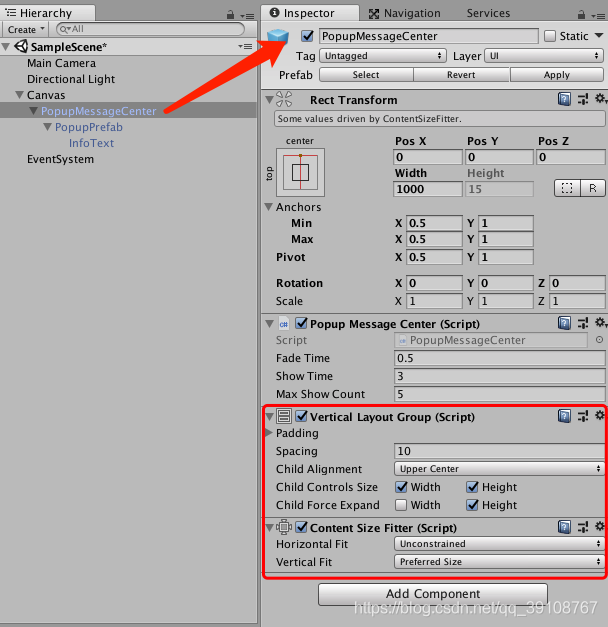Toggle raw edit mode R button
The image size is (608, 627).
[x=593, y=188]
